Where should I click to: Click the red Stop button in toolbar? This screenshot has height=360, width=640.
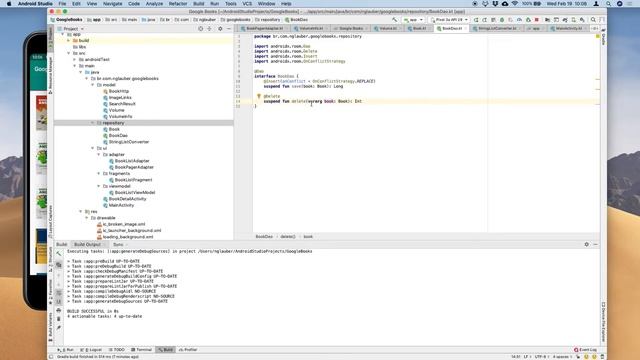(537, 20)
